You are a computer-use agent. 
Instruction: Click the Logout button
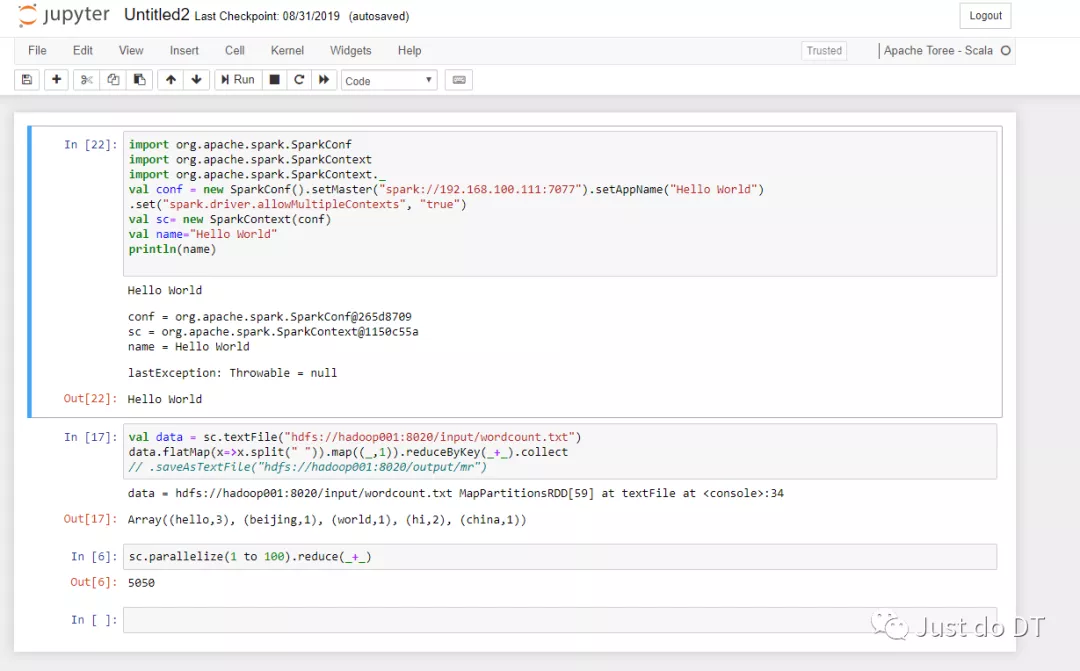[985, 16]
